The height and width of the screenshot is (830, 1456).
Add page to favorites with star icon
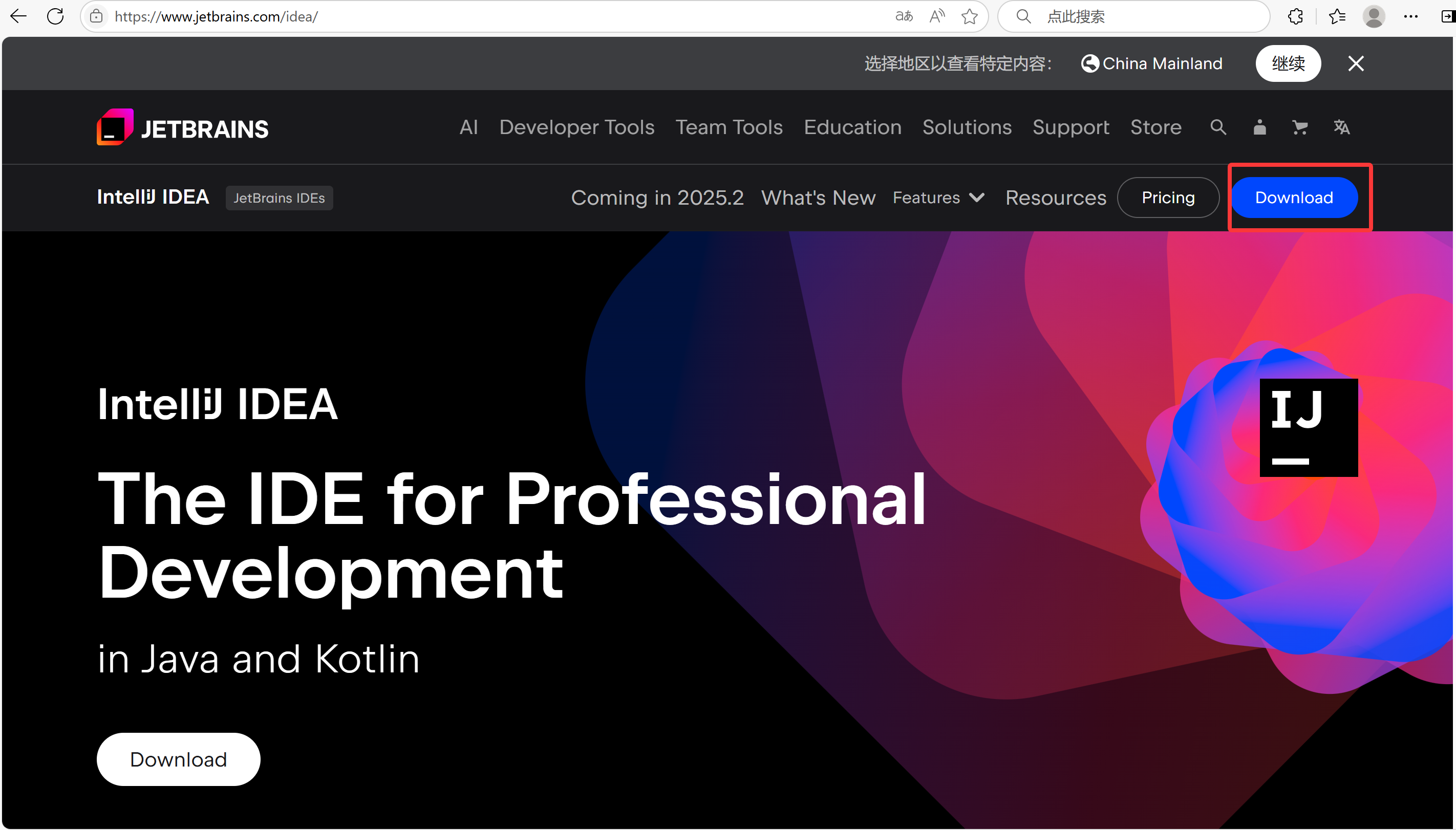(x=969, y=16)
